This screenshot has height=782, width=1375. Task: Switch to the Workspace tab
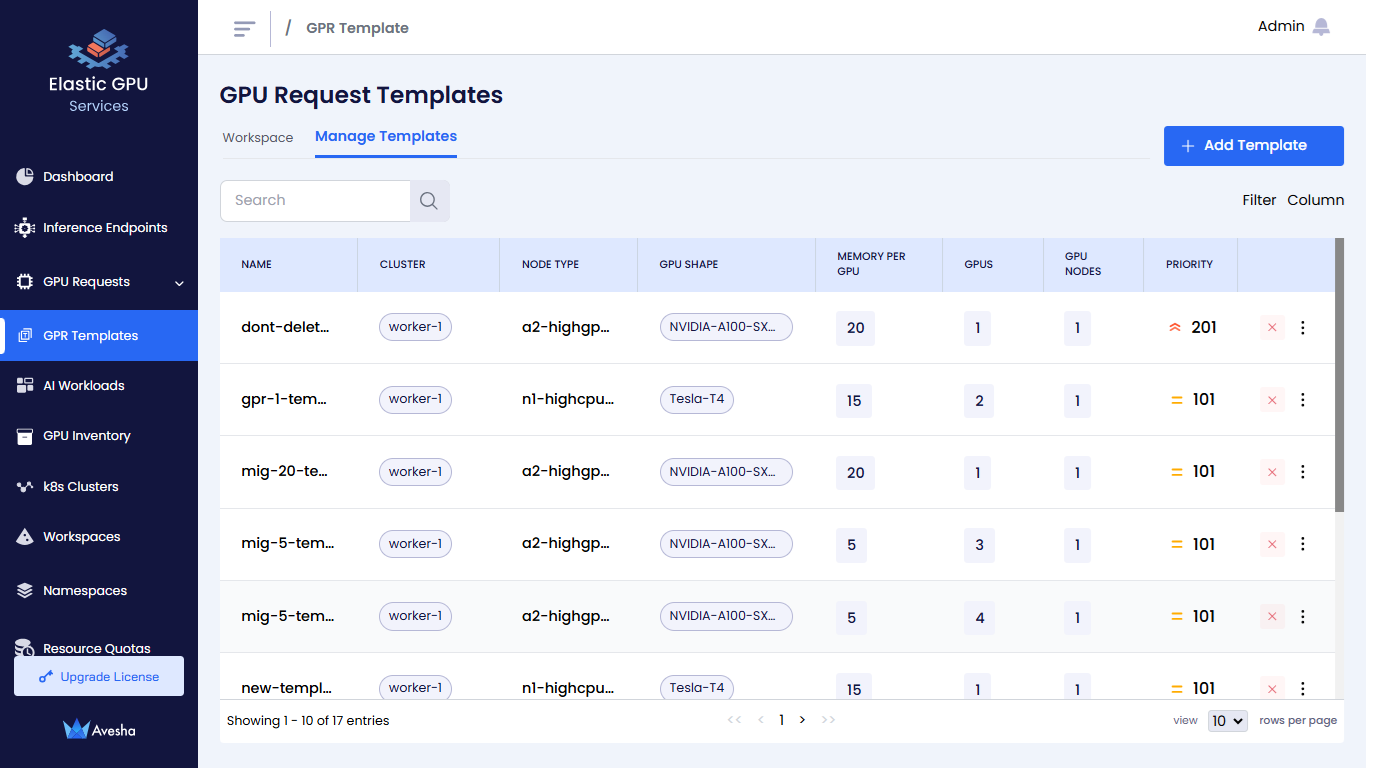258,138
